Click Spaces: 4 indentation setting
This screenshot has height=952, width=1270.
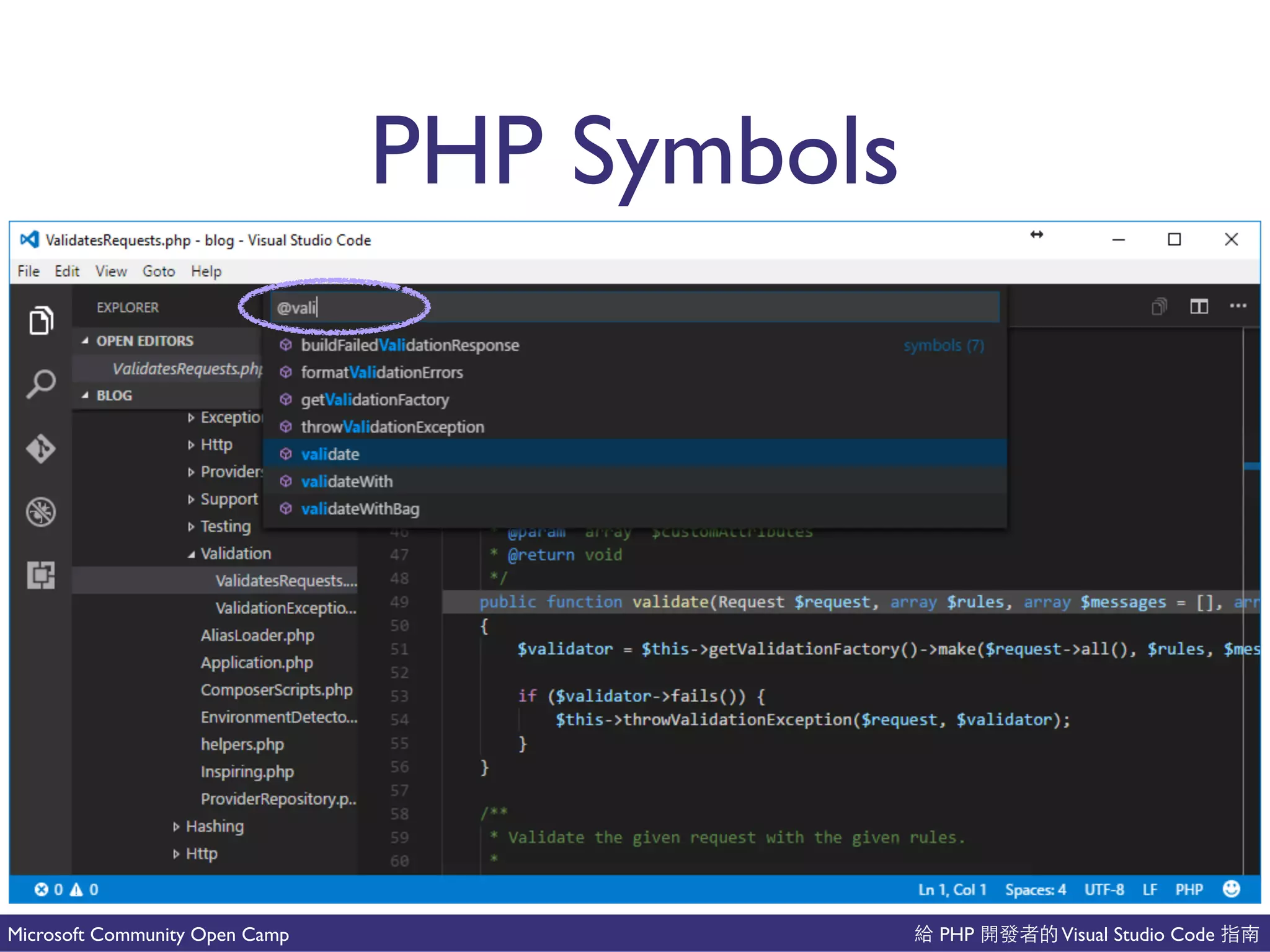click(x=1035, y=889)
